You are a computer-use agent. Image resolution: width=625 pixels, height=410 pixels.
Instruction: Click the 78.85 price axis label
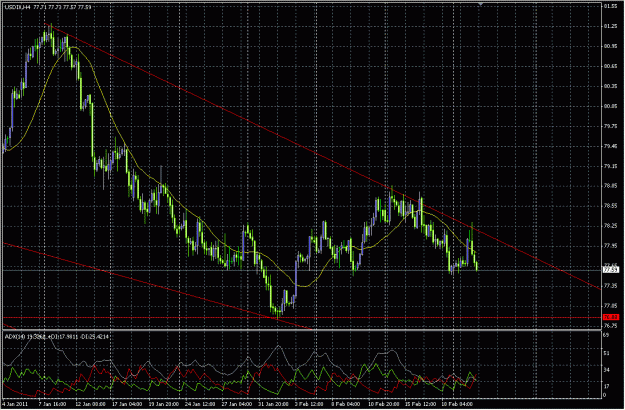(609, 186)
